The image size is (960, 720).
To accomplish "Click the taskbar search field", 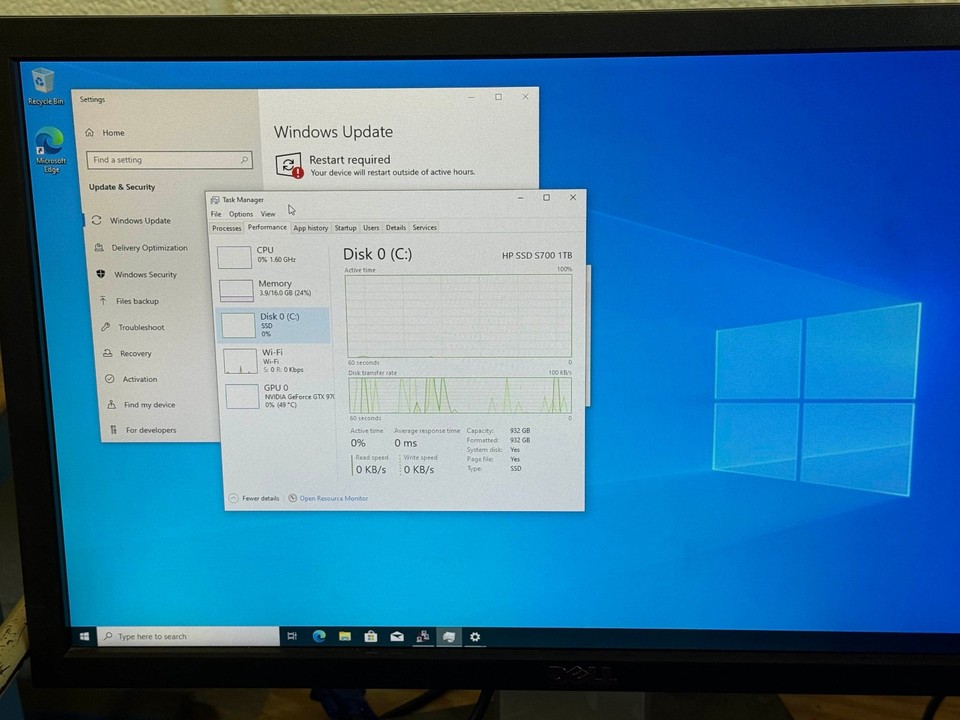I will (170, 636).
